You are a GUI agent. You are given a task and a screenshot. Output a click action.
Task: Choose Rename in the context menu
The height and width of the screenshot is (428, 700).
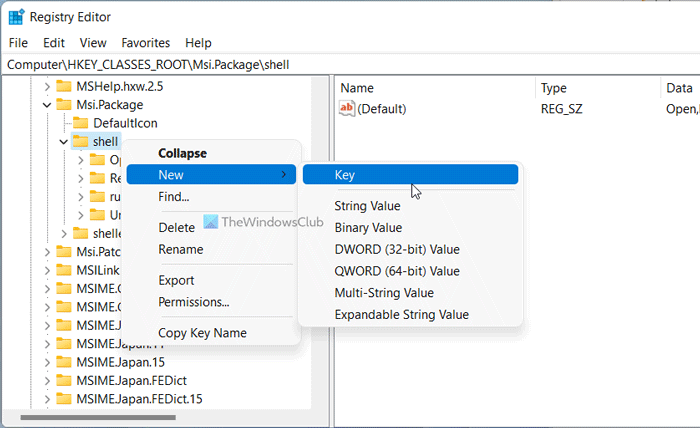click(x=211, y=249)
